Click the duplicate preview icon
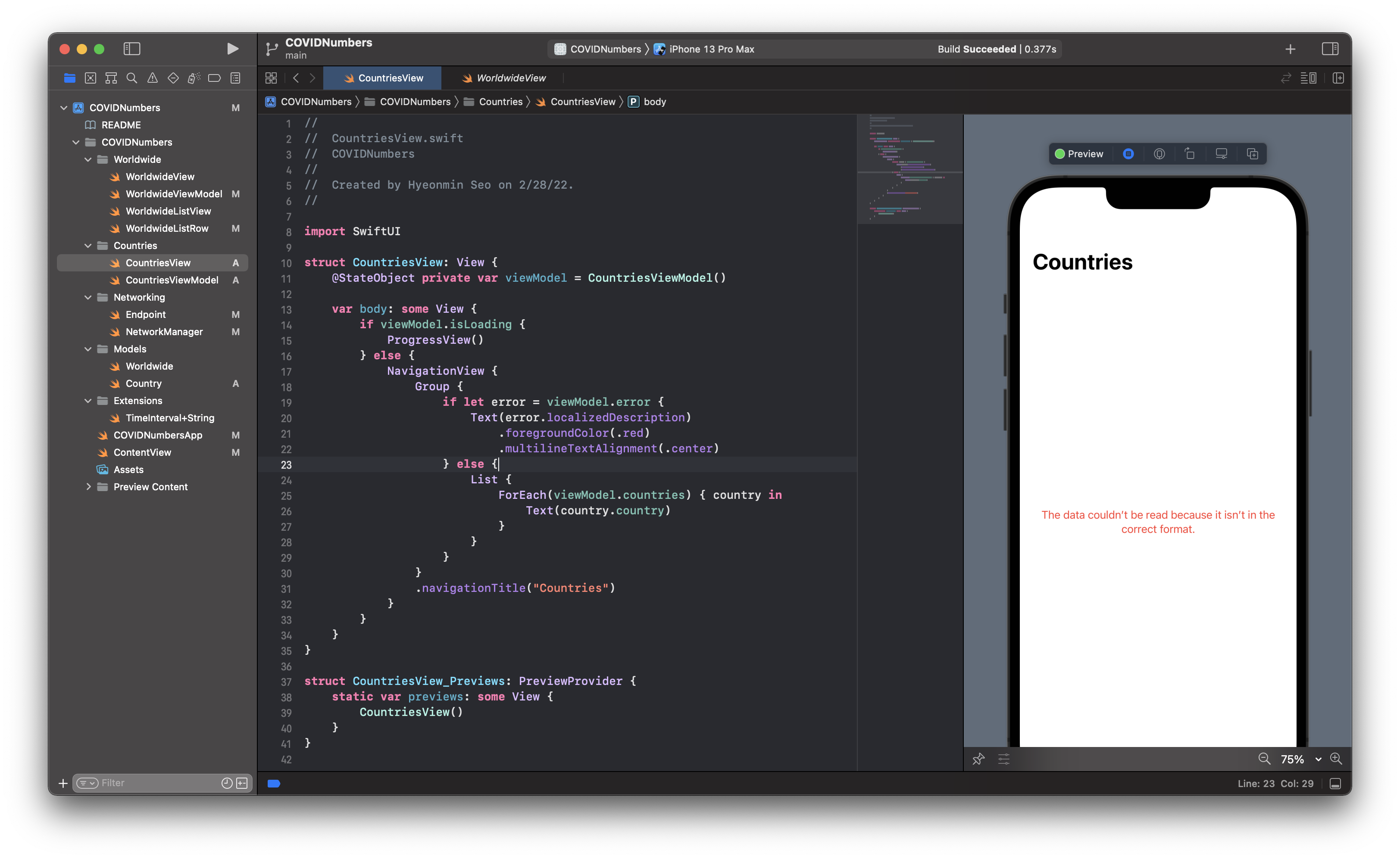This screenshot has width=1400, height=859. tap(1252, 154)
